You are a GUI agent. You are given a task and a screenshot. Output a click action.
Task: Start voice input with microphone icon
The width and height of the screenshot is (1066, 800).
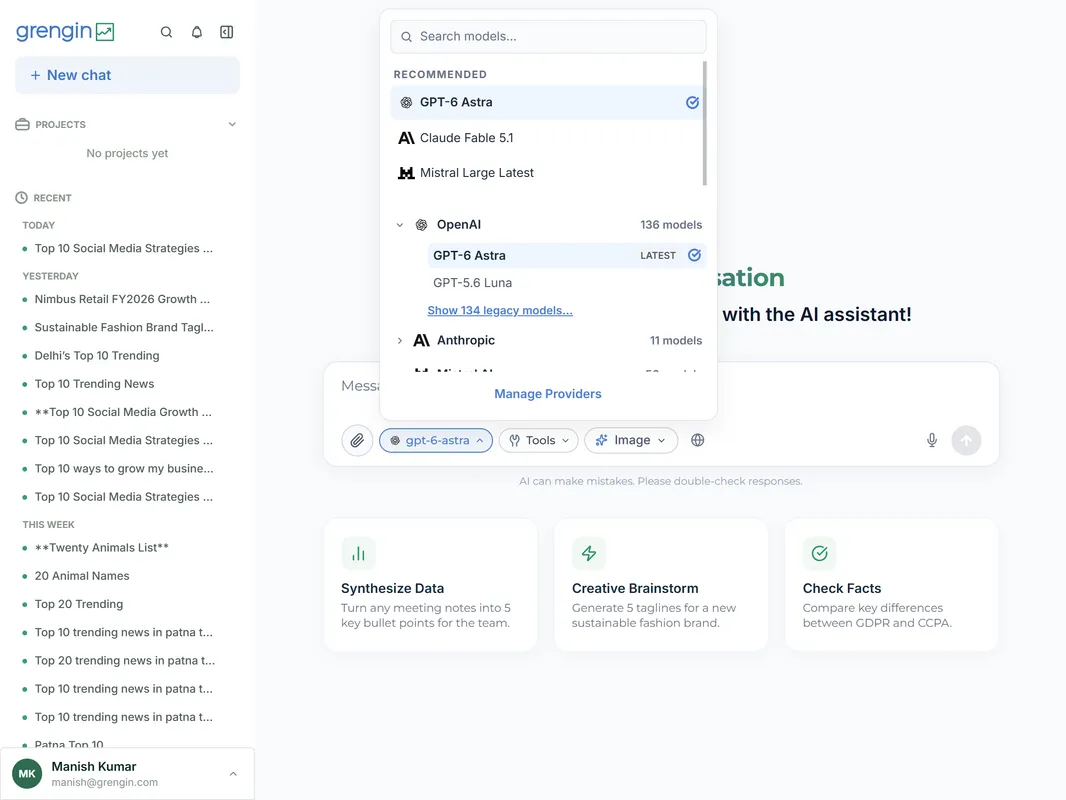(932, 440)
